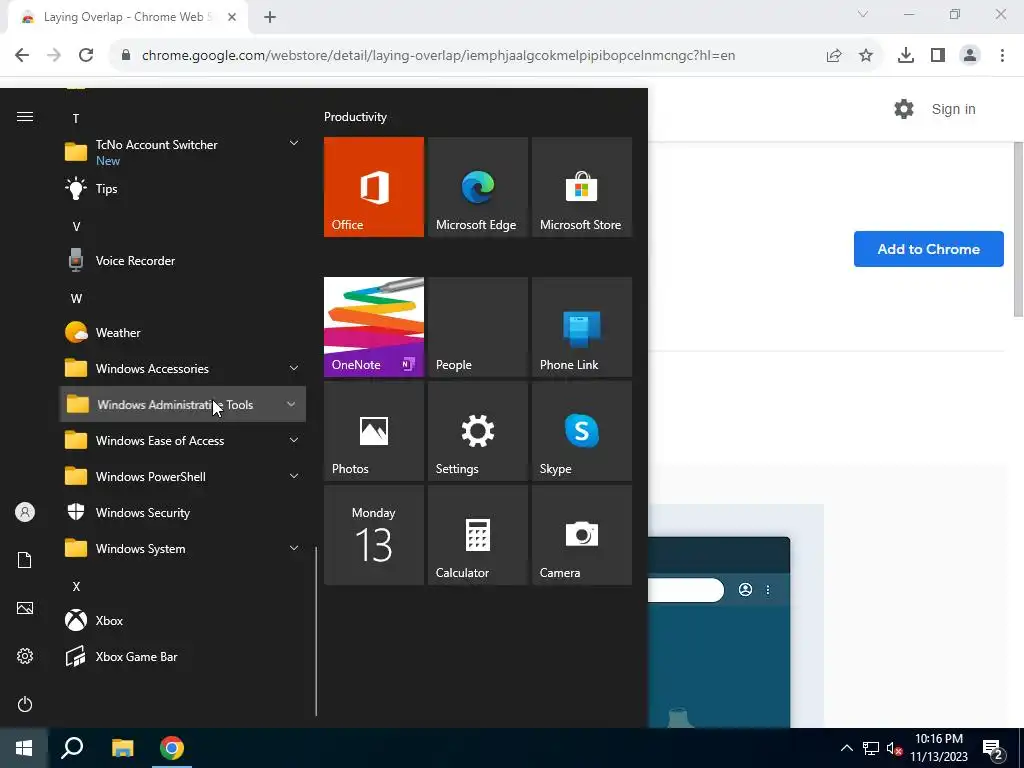Open the Microsoft Store tile
The width and height of the screenshot is (1024, 768).
coord(582,187)
